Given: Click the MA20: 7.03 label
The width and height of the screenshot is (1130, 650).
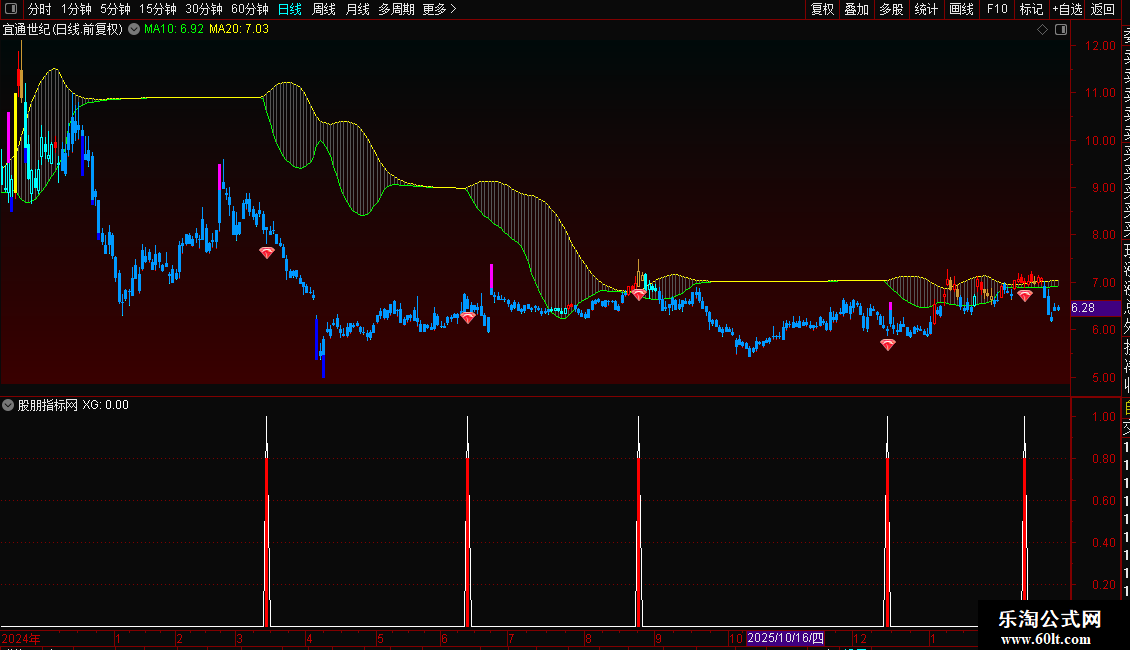Looking at the screenshot, I should click(239, 29).
